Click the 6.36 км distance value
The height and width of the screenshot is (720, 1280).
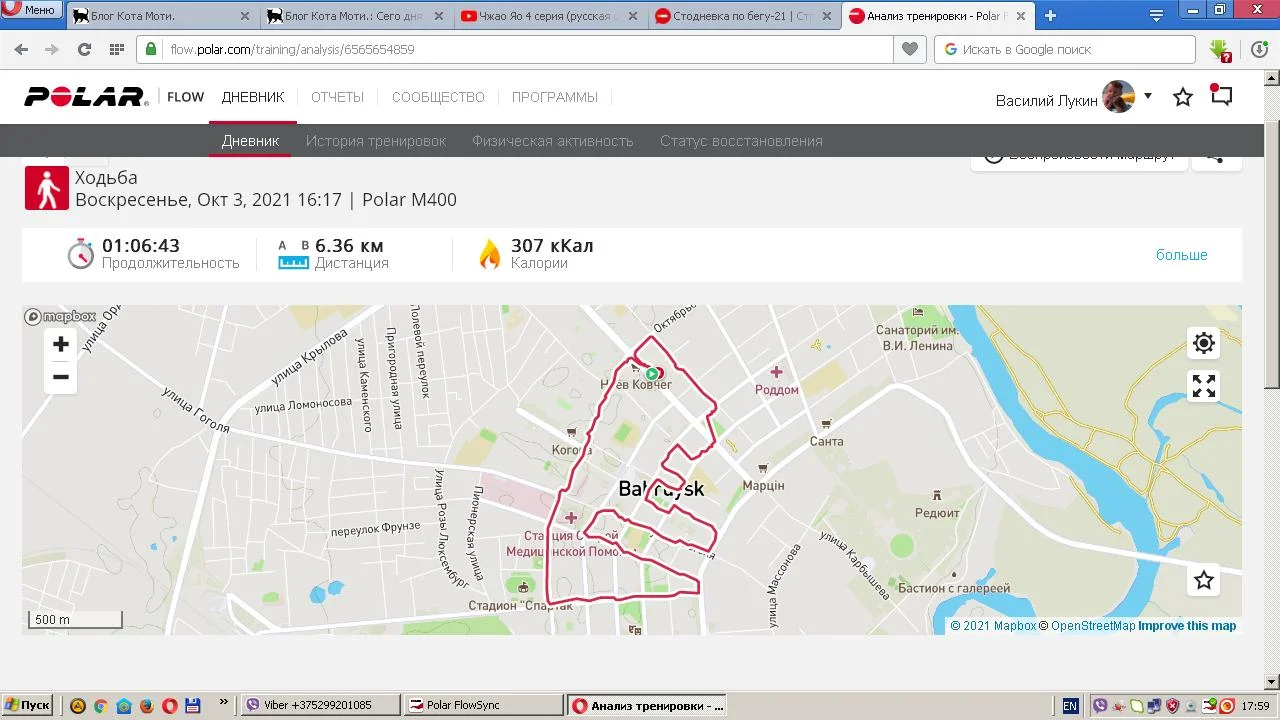tap(349, 245)
